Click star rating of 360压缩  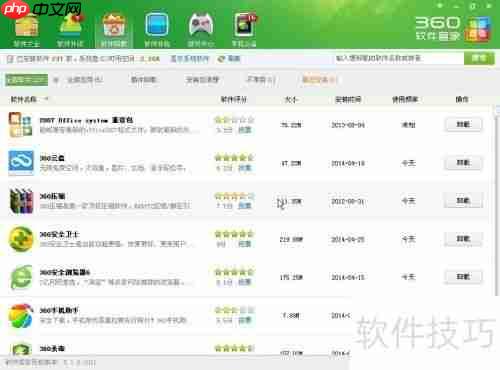[x=234, y=196]
